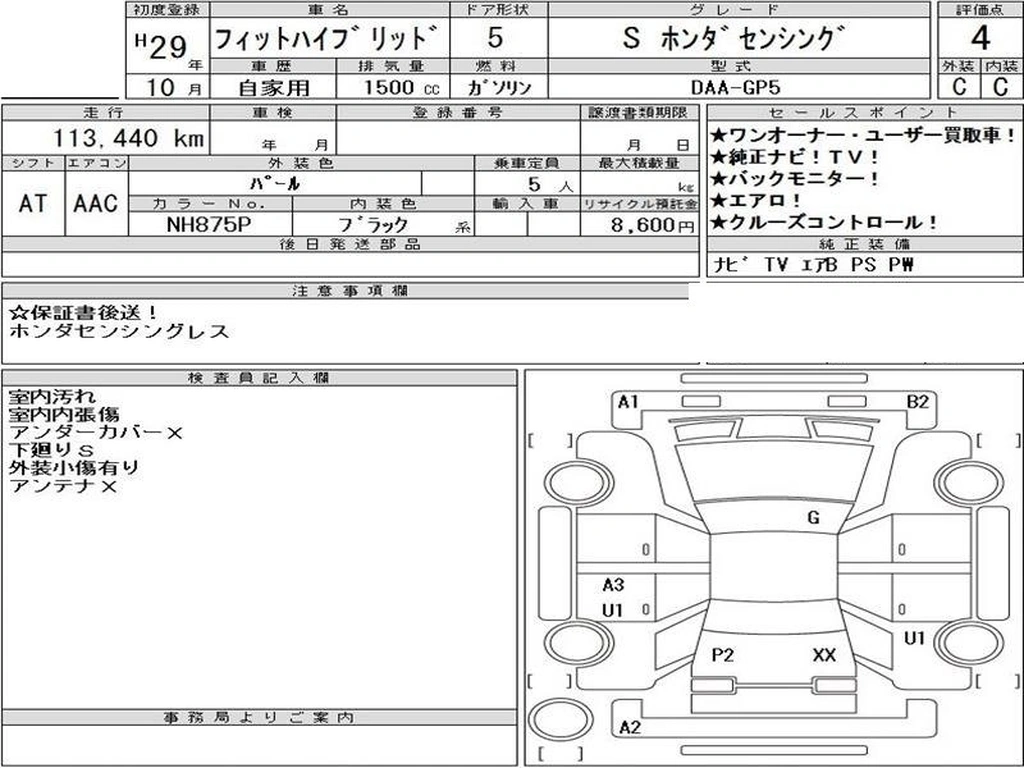This screenshot has height=768, width=1024.
Task: Click the sales point エアロ！
Action: point(756,200)
